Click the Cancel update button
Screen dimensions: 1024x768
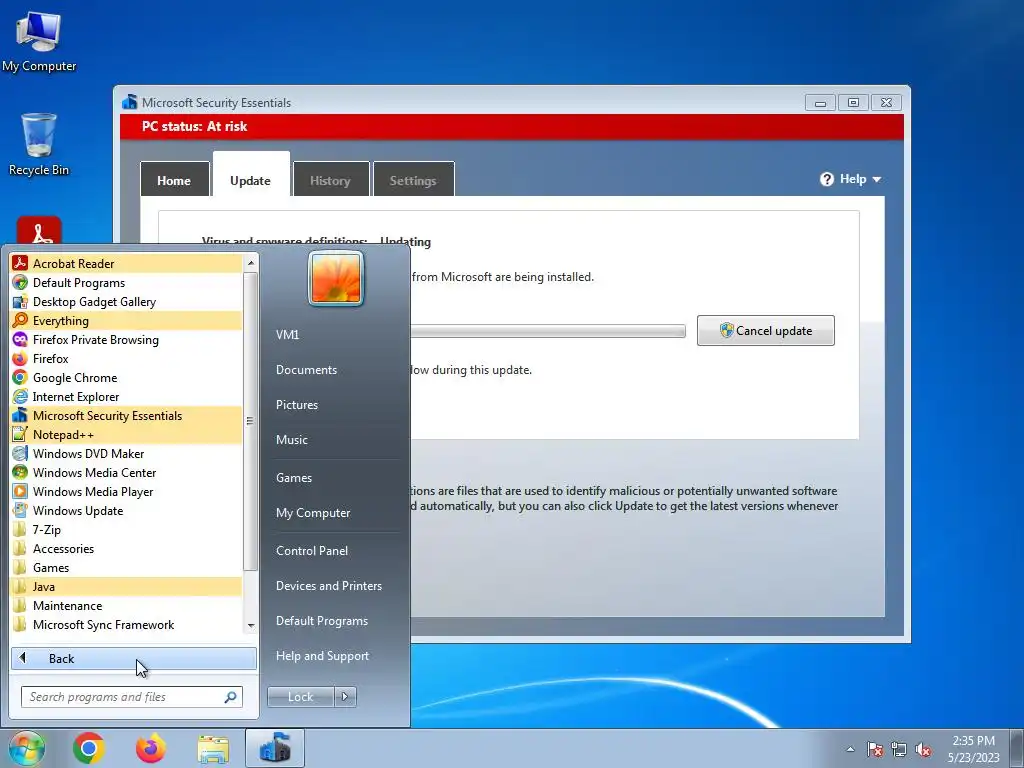click(765, 330)
